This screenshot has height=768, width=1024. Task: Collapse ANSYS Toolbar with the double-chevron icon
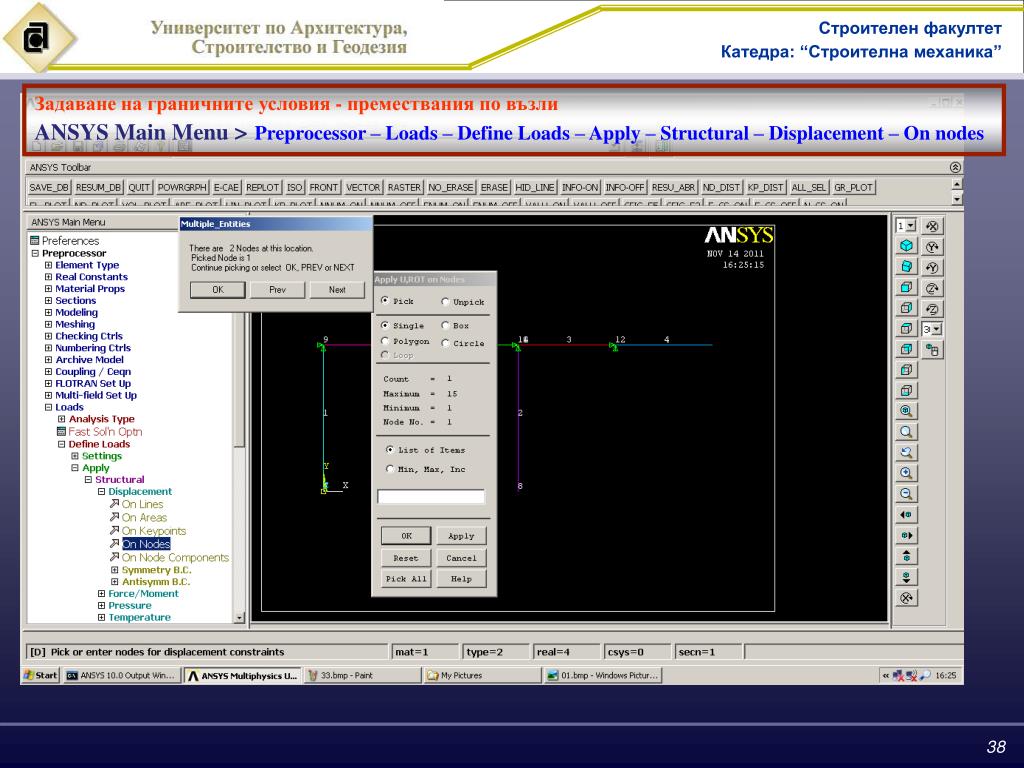[955, 167]
